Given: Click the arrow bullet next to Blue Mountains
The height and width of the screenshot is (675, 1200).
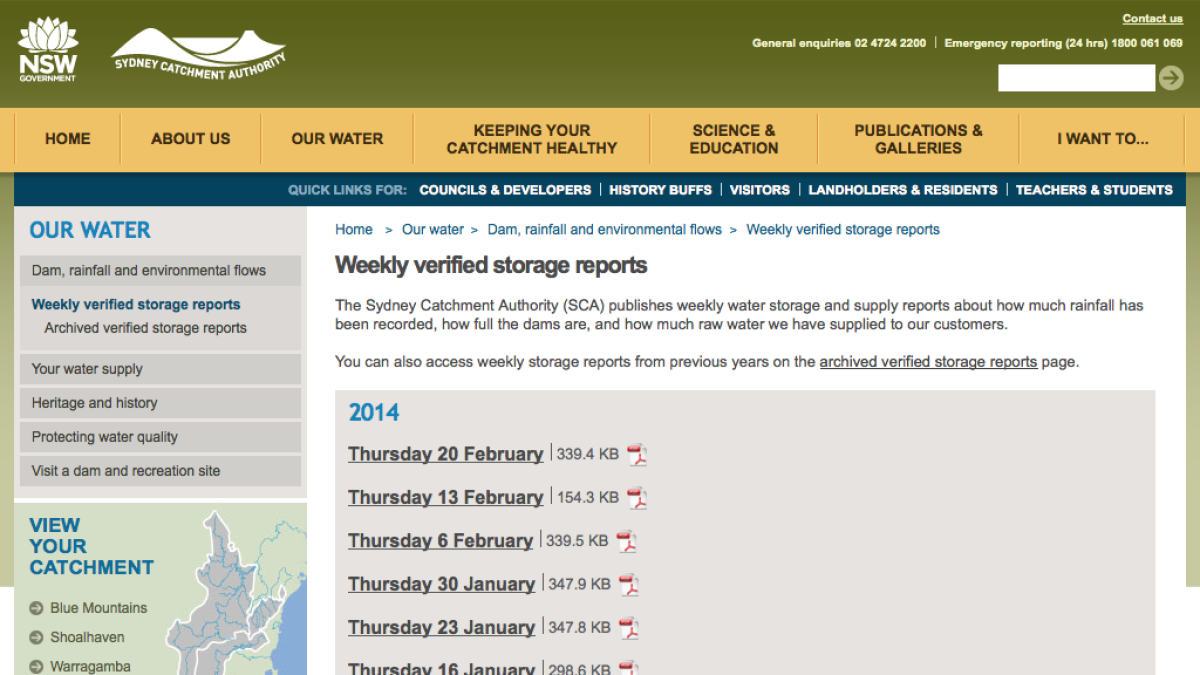Looking at the screenshot, I should click(x=38, y=608).
